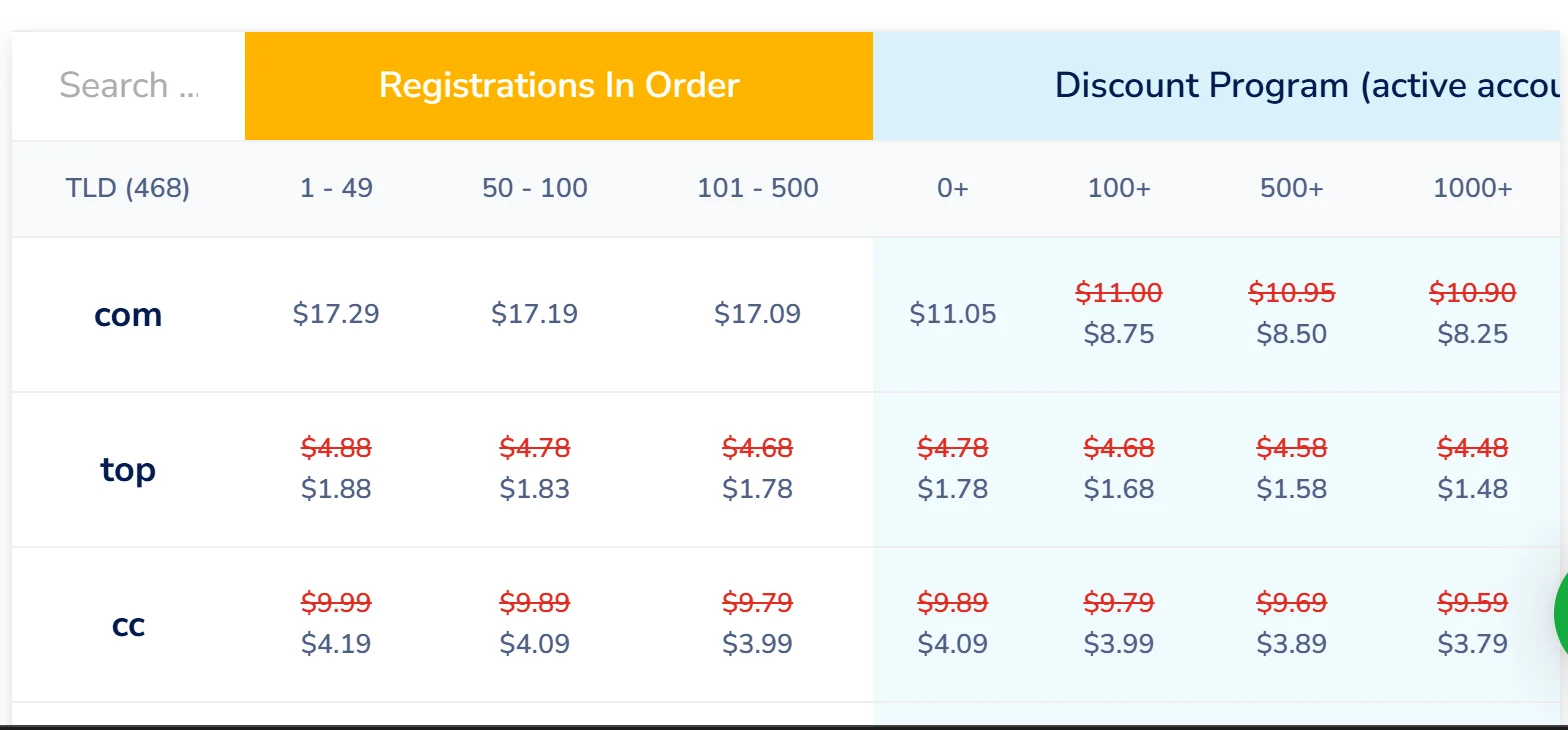Choose the 0+ discount tier header
The width and height of the screenshot is (1568, 730).
pyautogui.click(x=952, y=188)
